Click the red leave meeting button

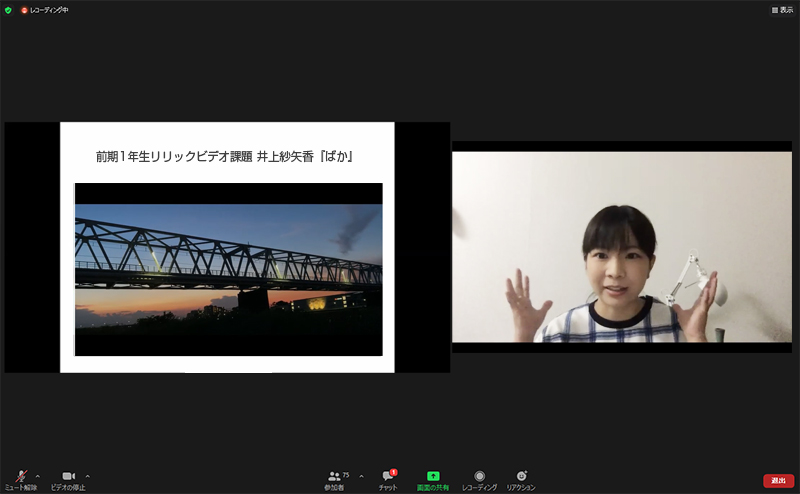click(778, 480)
